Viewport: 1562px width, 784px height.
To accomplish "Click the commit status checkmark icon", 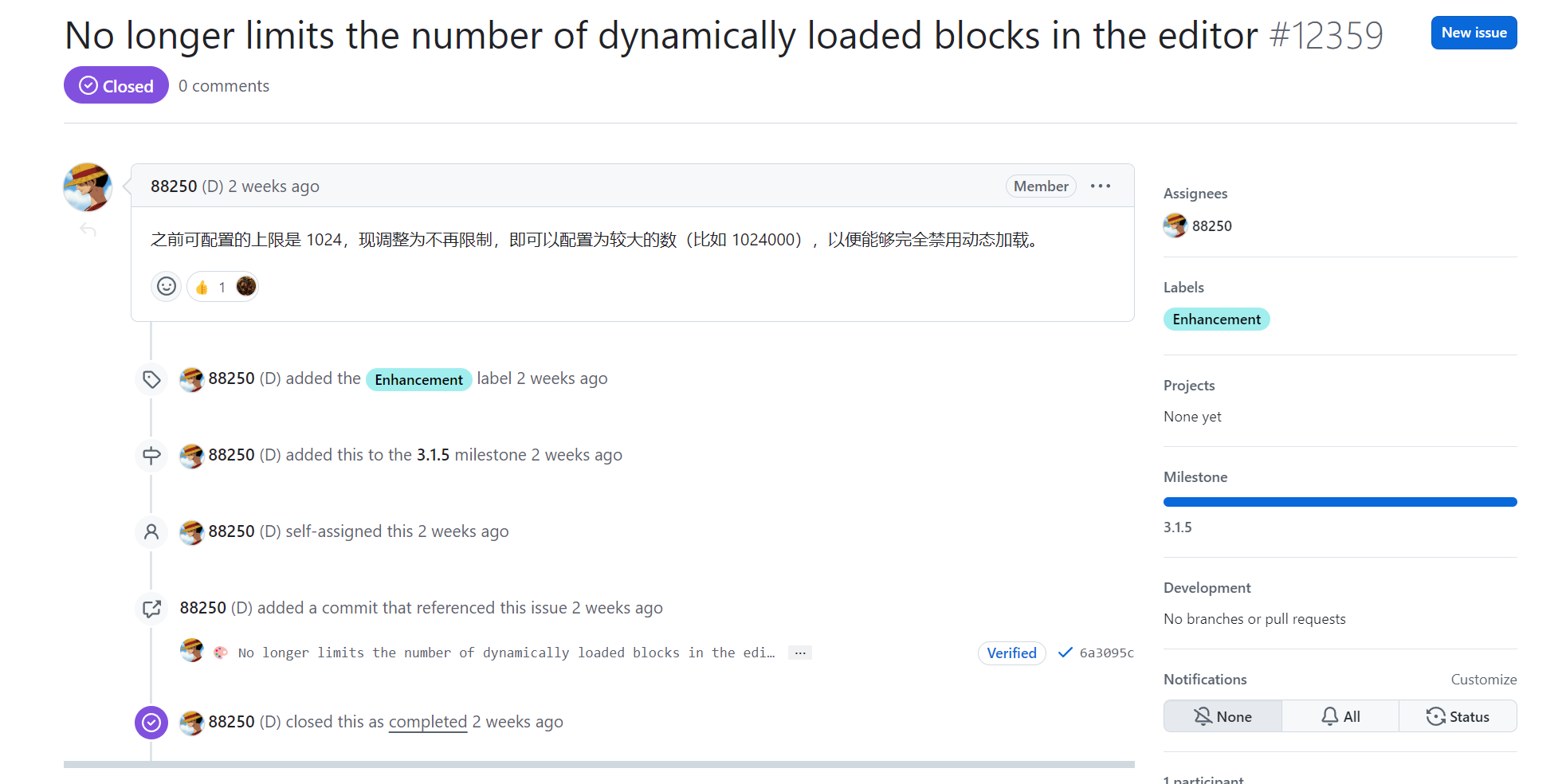I will tap(1065, 653).
